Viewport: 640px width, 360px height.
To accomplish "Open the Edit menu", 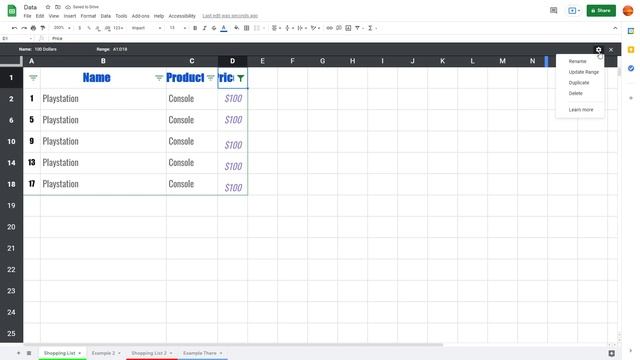I will click(40, 16).
